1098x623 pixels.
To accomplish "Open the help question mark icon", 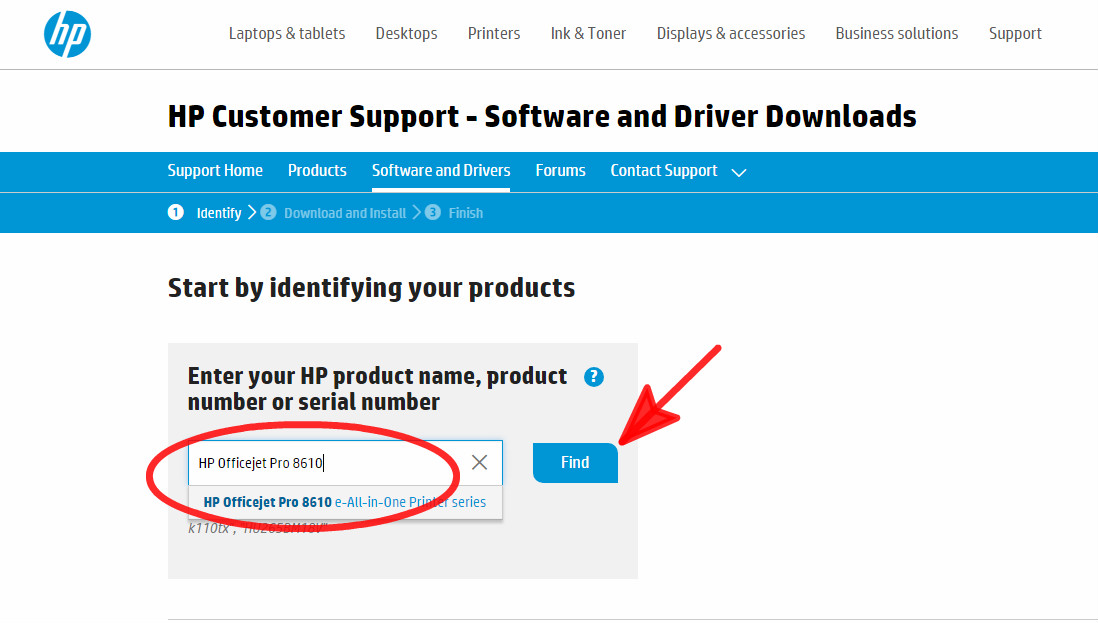I will coord(594,377).
